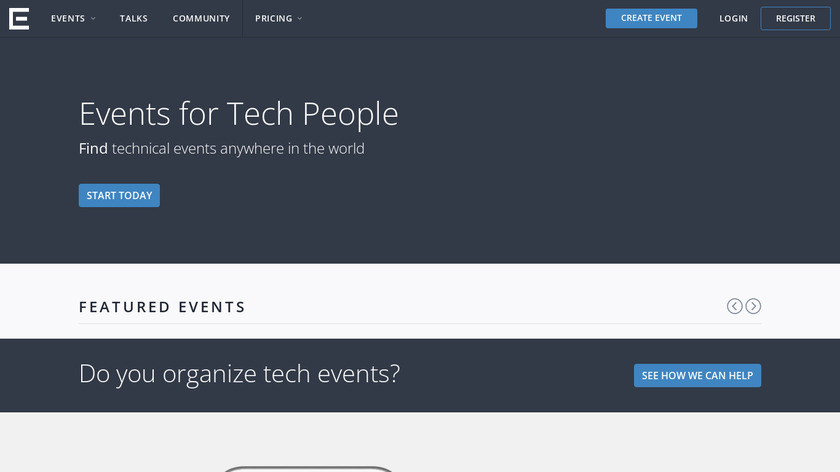Click the bold word Find in subtitle
The image size is (840, 472).
pos(93,149)
